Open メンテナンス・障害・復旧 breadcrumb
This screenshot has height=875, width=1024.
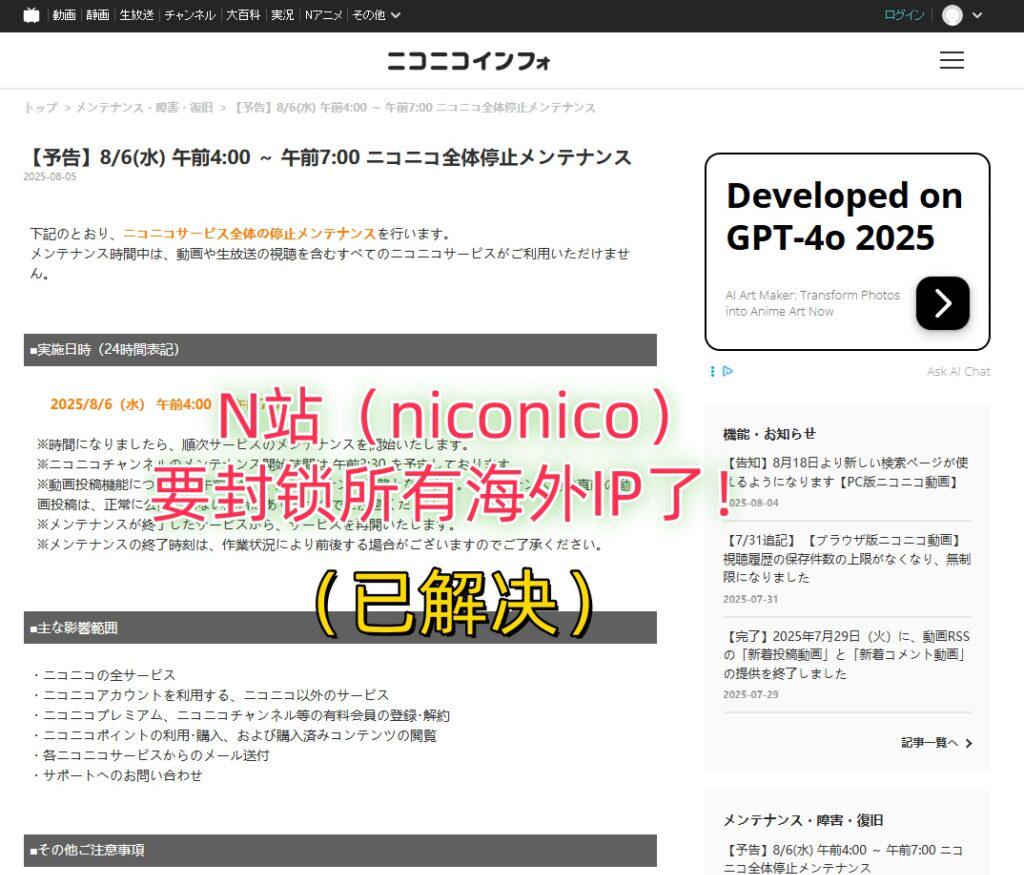144,108
